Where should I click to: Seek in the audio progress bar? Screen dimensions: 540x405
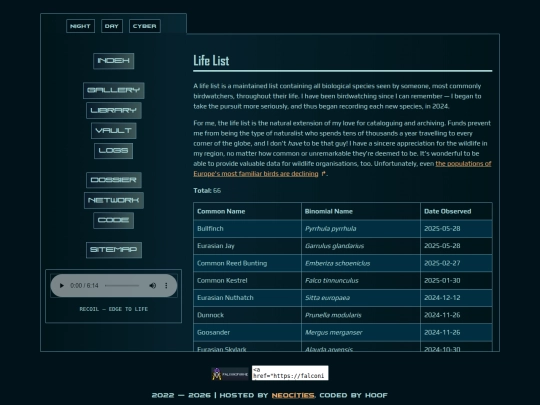(122, 285)
